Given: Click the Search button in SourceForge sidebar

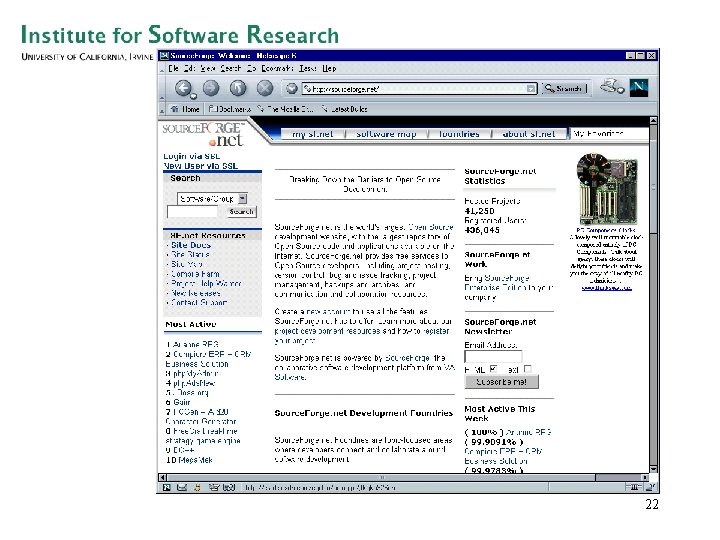Looking at the screenshot, I should click(242, 212).
